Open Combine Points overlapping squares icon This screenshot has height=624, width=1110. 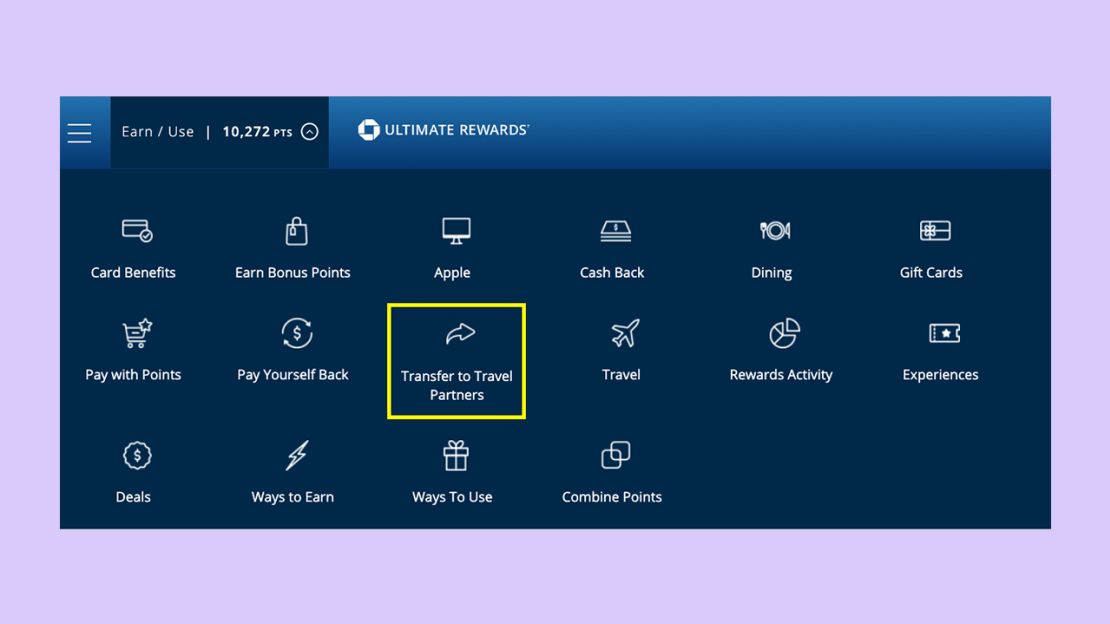coord(615,455)
